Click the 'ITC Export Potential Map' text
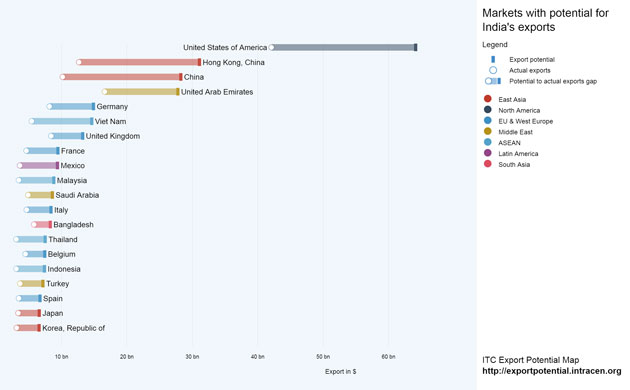The height and width of the screenshot is (390, 630). coord(530,360)
